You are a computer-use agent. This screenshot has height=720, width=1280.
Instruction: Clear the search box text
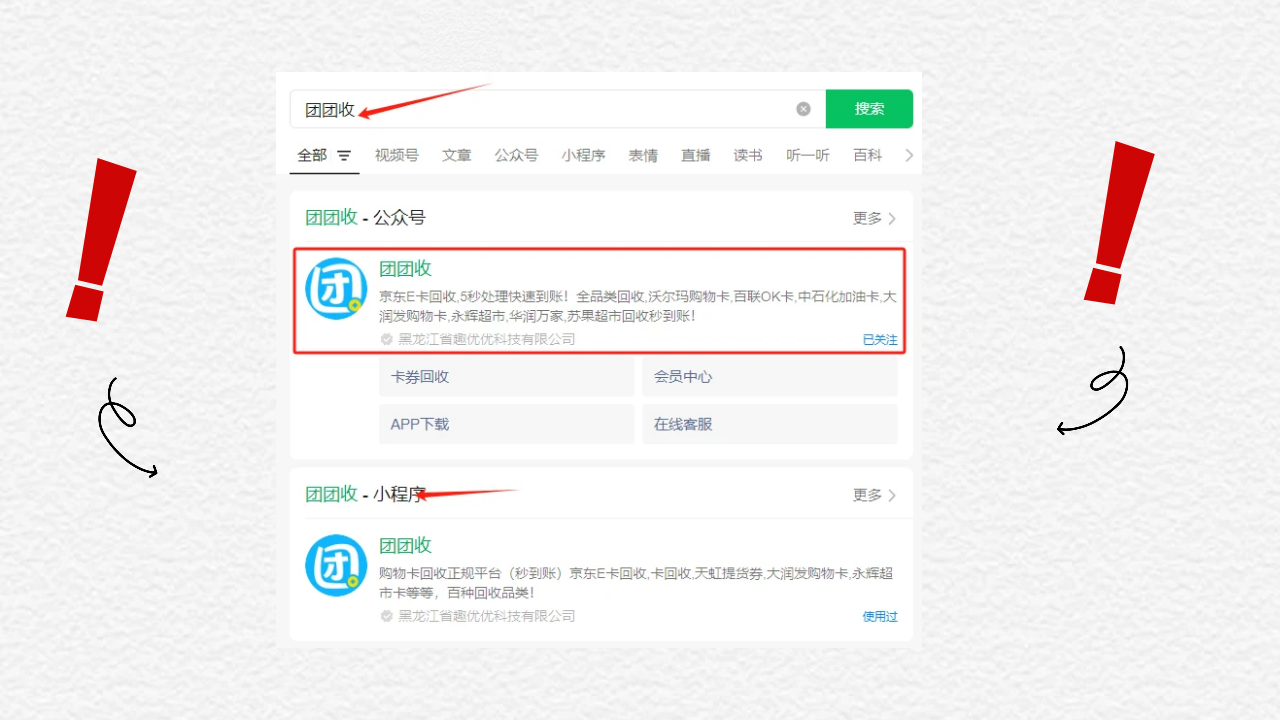tap(803, 109)
